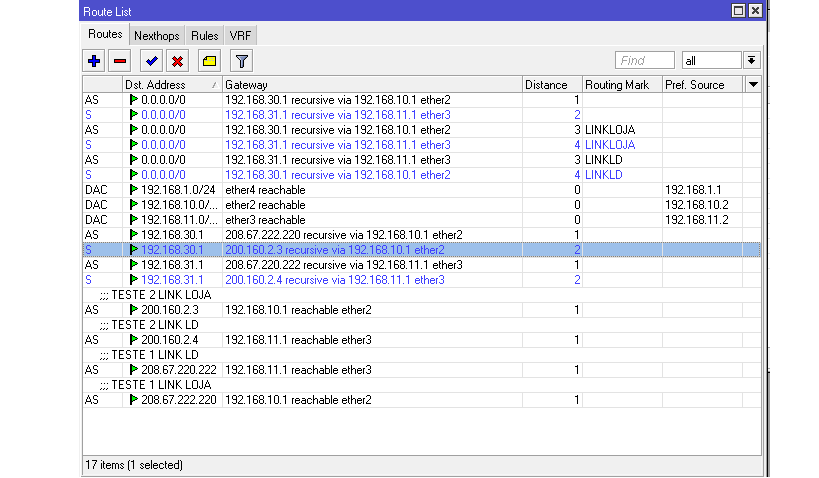Select route with gateway 200.160.2.4 recursive
819x478 pixels.
pos(421,280)
